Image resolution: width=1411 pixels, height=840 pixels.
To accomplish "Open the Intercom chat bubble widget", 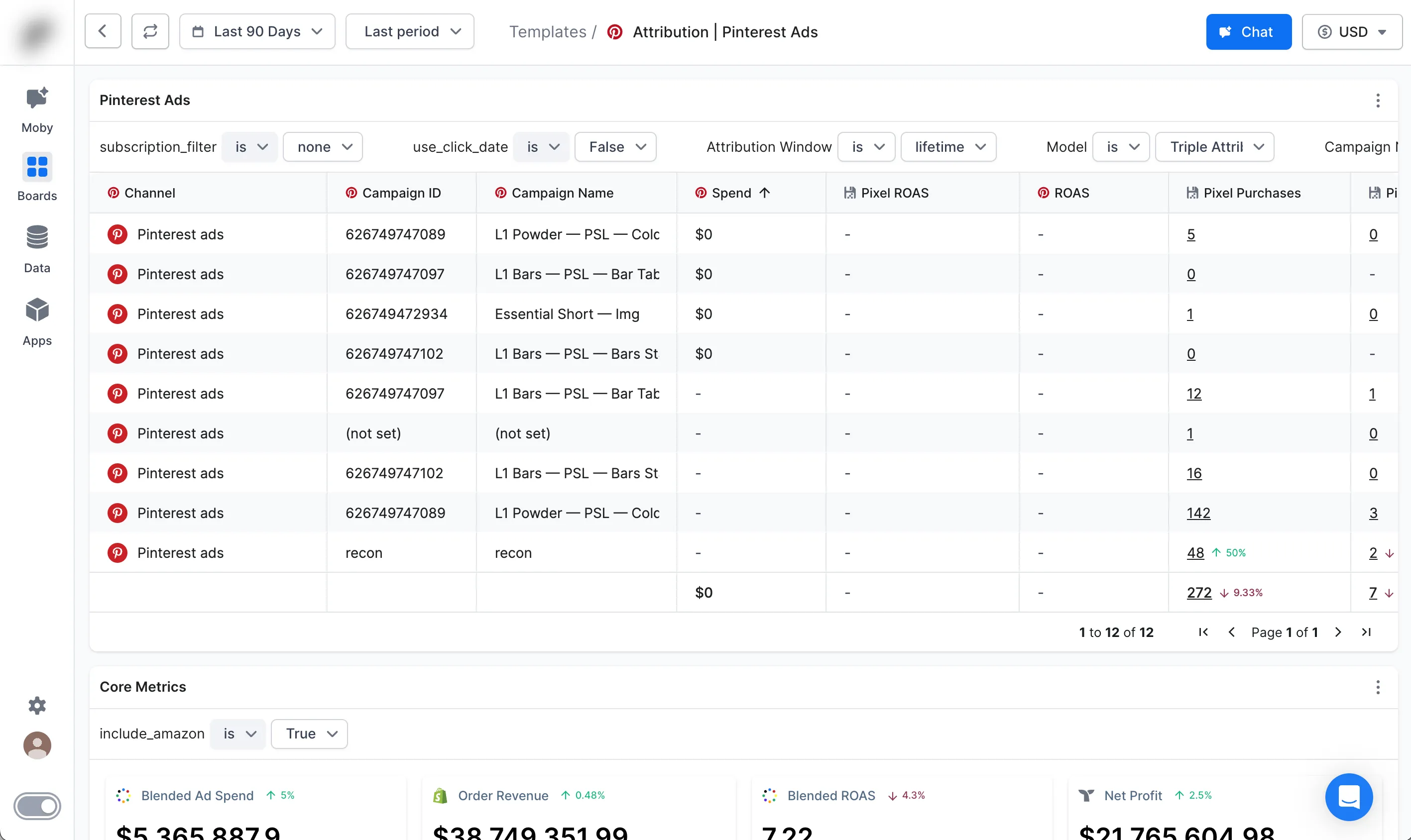I will coord(1349,797).
